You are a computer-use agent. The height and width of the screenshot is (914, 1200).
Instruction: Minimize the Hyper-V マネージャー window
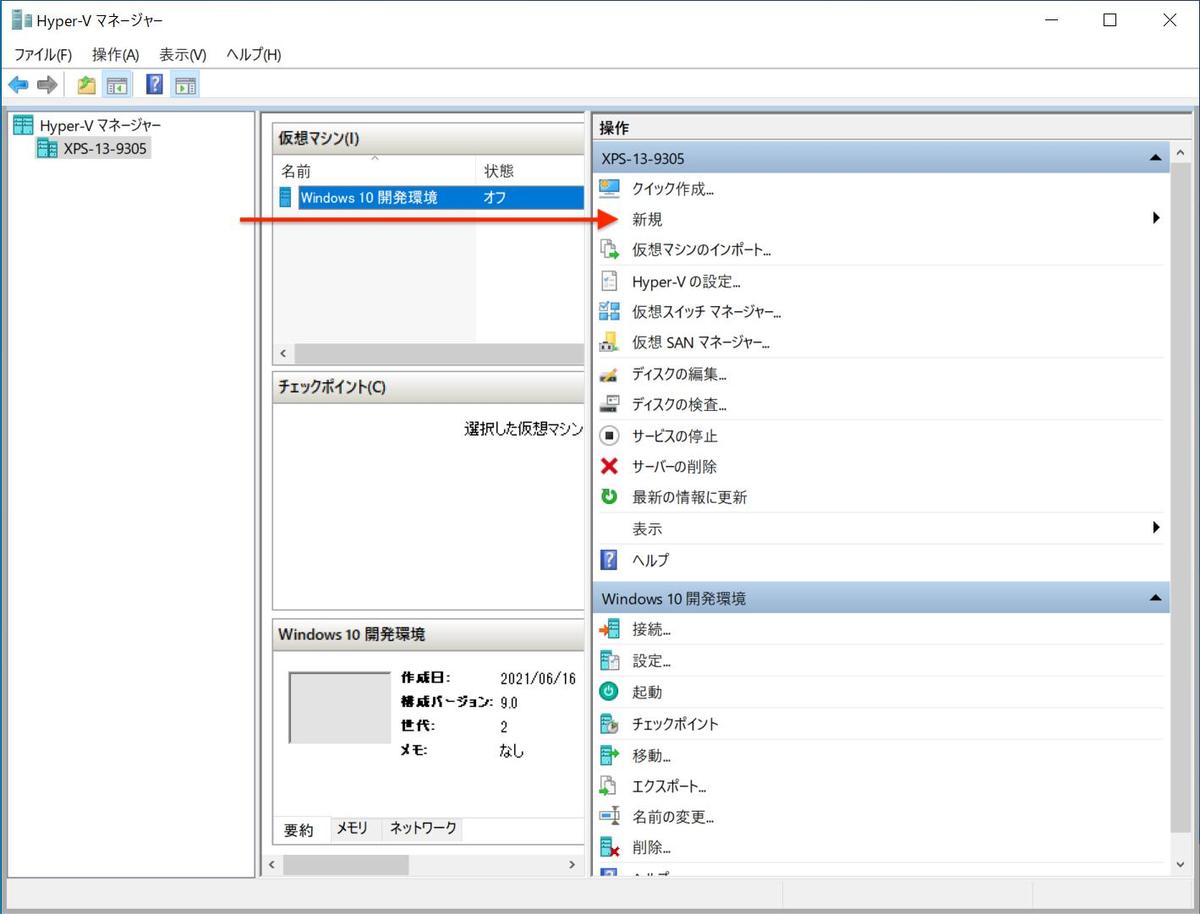(1050, 20)
